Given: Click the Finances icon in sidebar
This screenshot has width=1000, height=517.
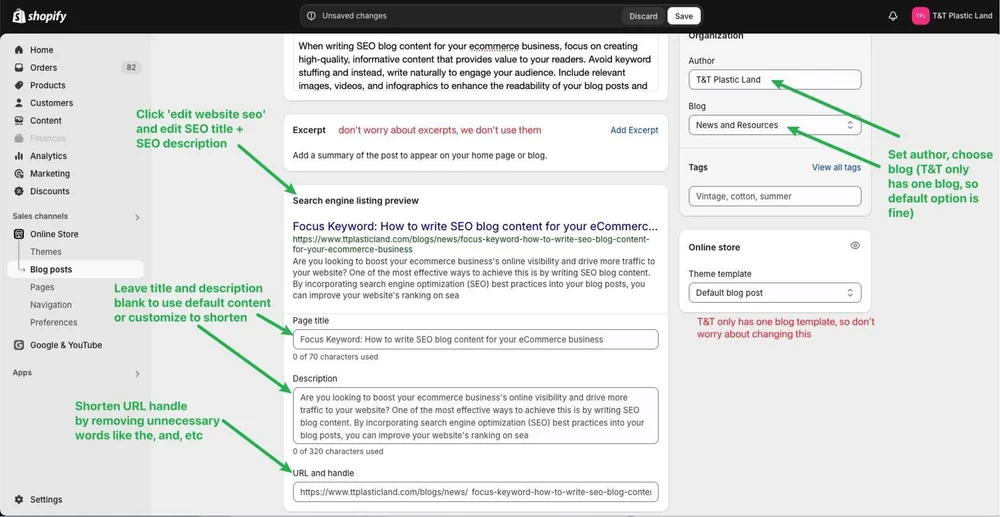Looking at the screenshot, I should click(x=18, y=138).
